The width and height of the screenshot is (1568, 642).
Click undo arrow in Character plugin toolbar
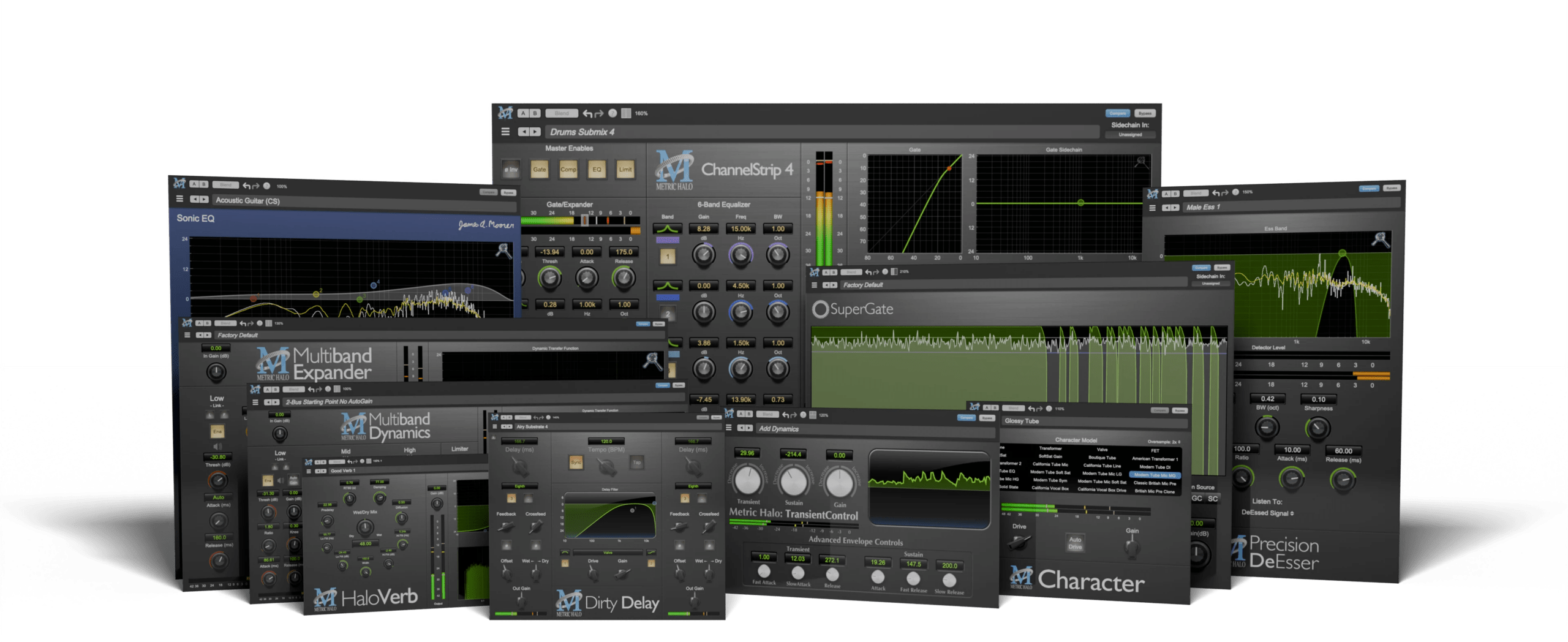pyautogui.click(x=1031, y=409)
